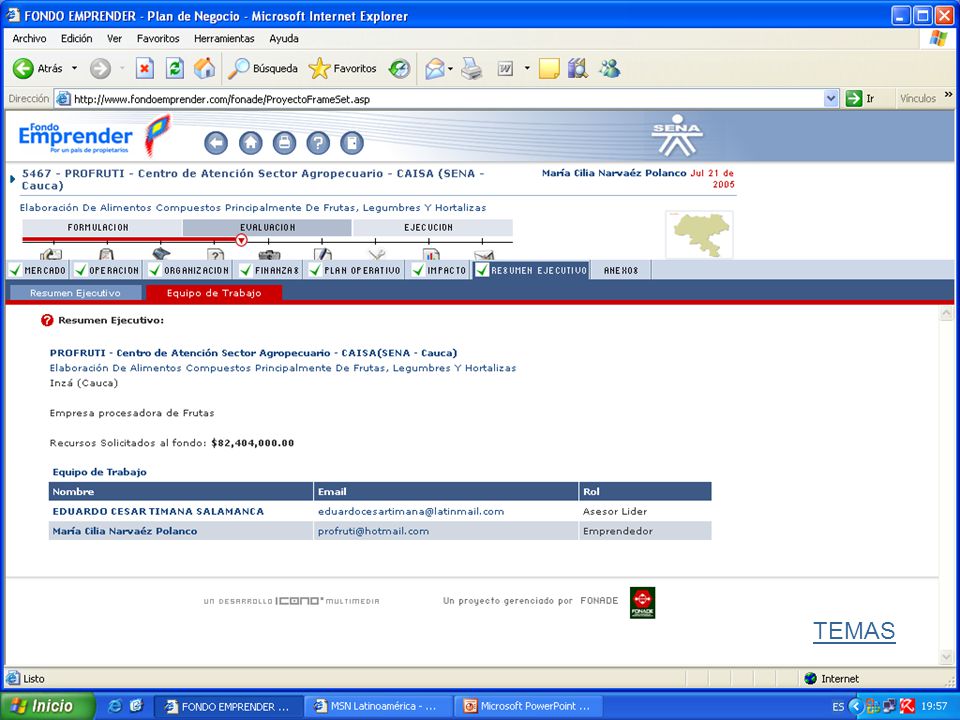Open Búsqueda search in IE toolbar
This screenshot has height=720, width=960.
(x=263, y=68)
